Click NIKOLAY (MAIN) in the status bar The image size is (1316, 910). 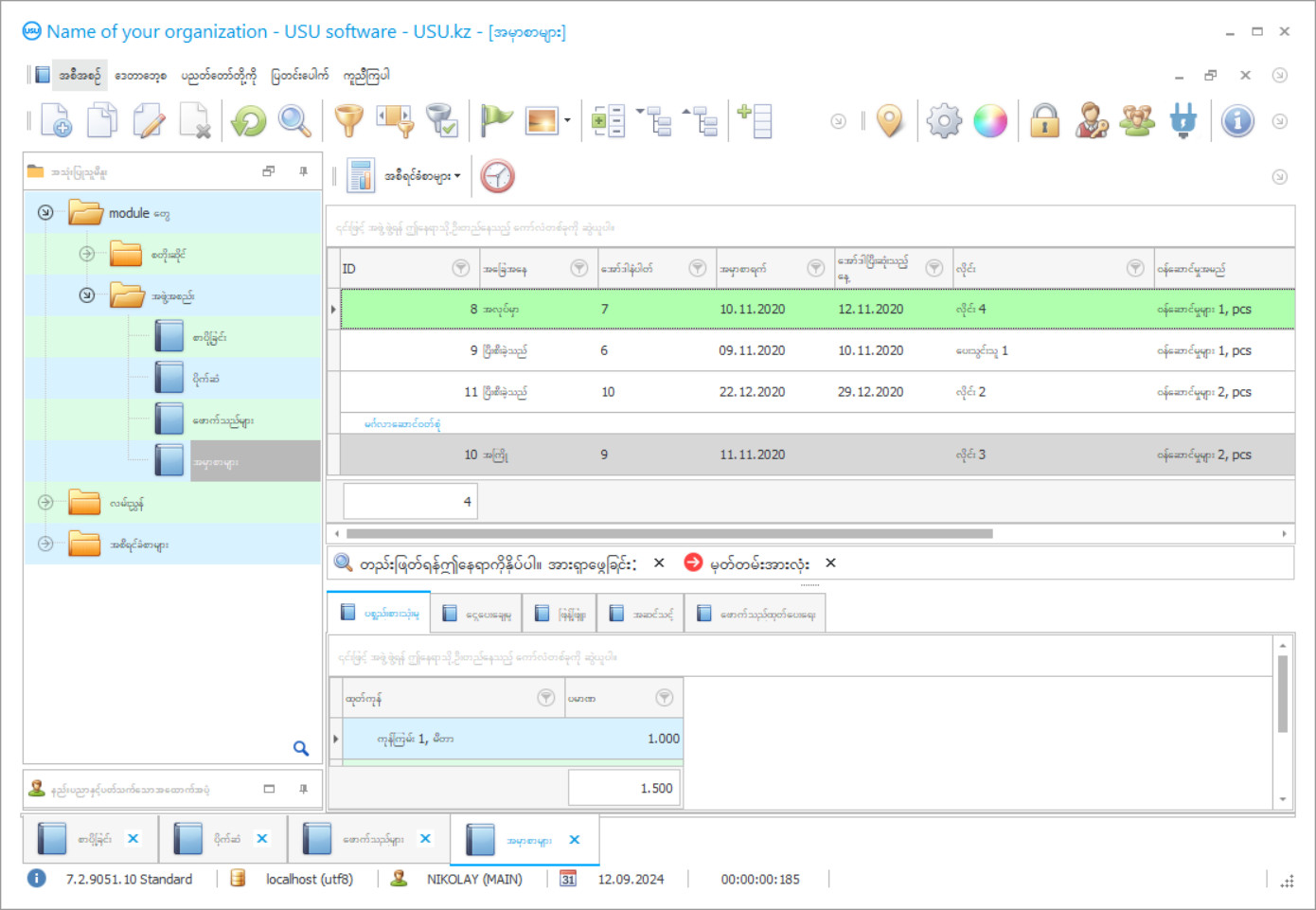(x=473, y=879)
